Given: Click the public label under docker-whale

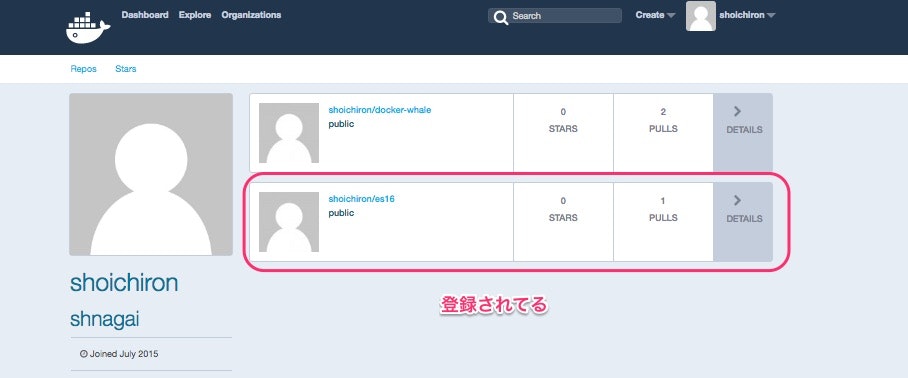Looking at the screenshot, I should click(341, 124).
